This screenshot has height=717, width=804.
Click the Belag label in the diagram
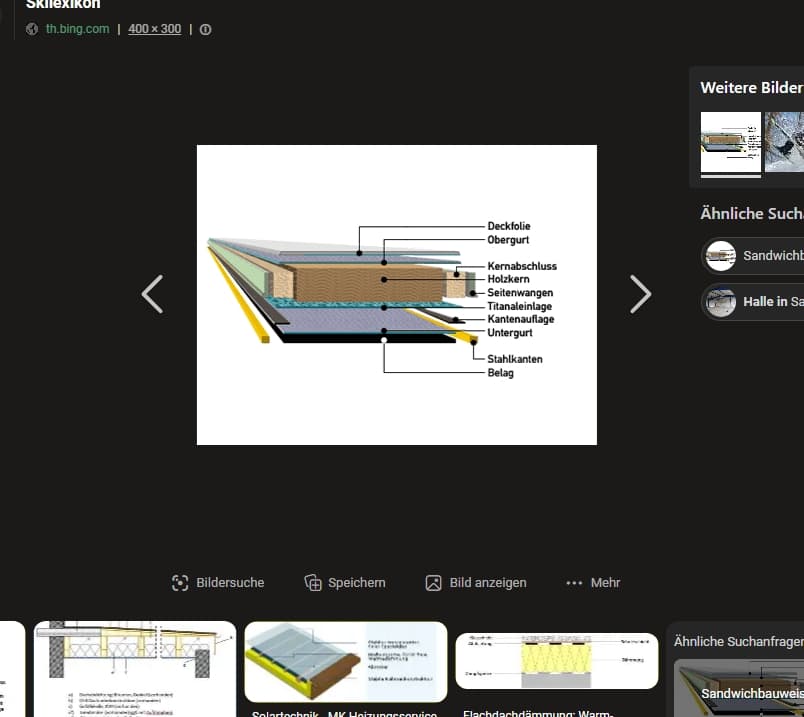(500, 373)
